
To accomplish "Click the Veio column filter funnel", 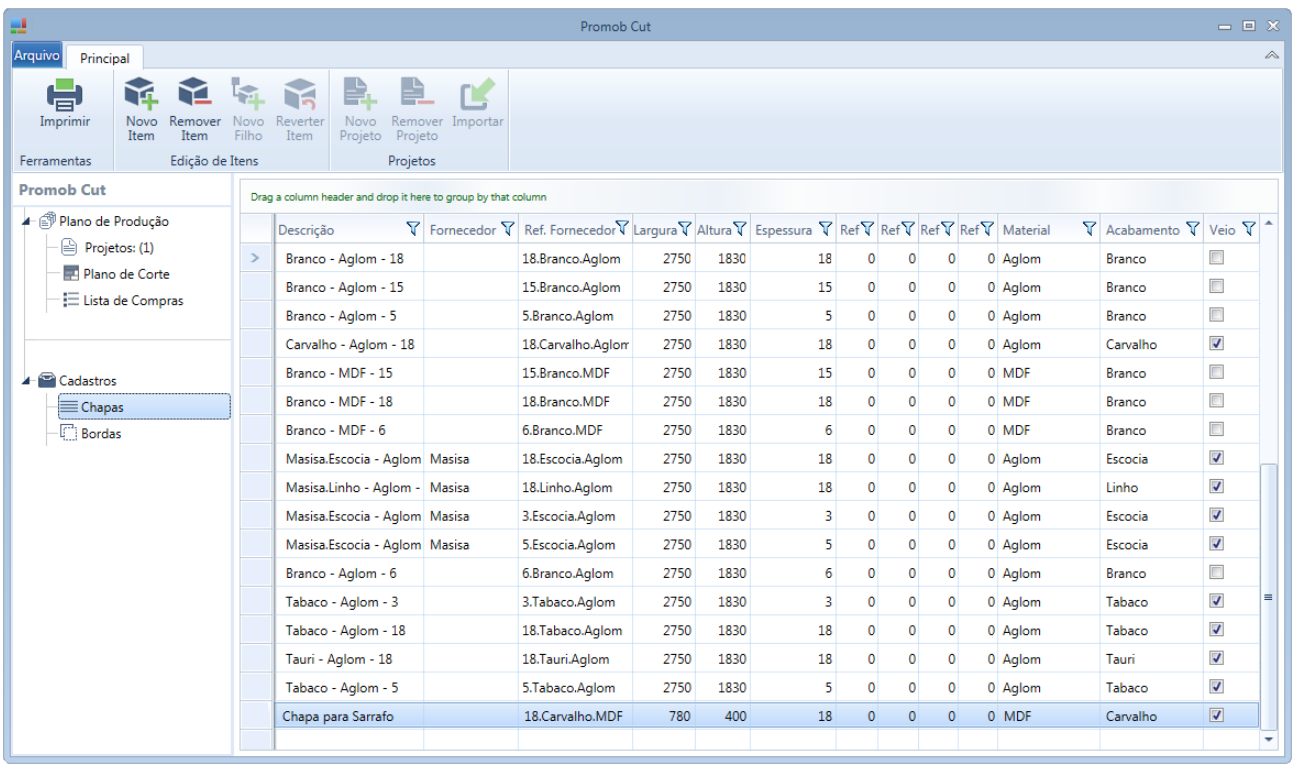I will pyautogui.click(x=1248, y=229).
